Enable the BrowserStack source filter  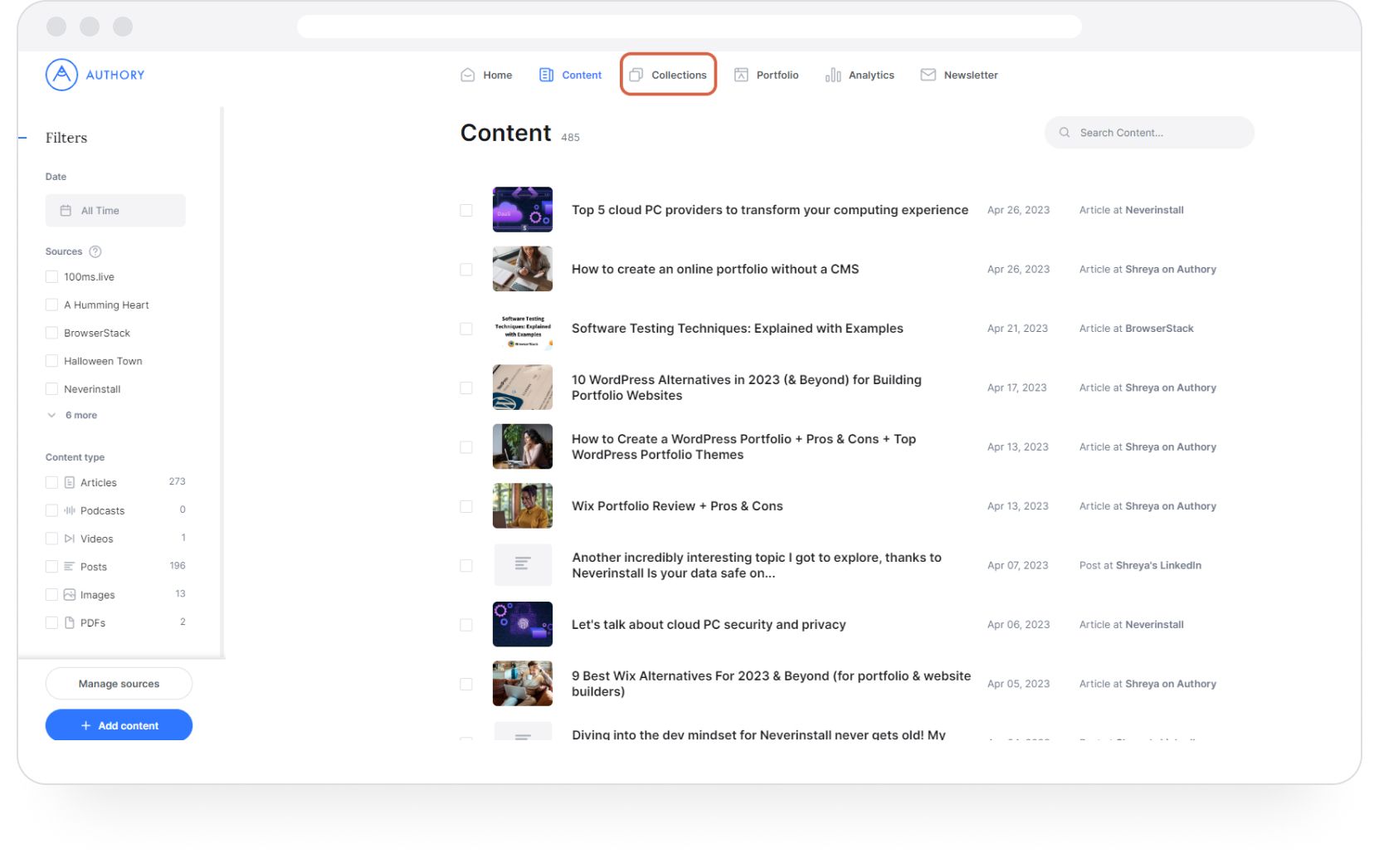pos(51,333)
